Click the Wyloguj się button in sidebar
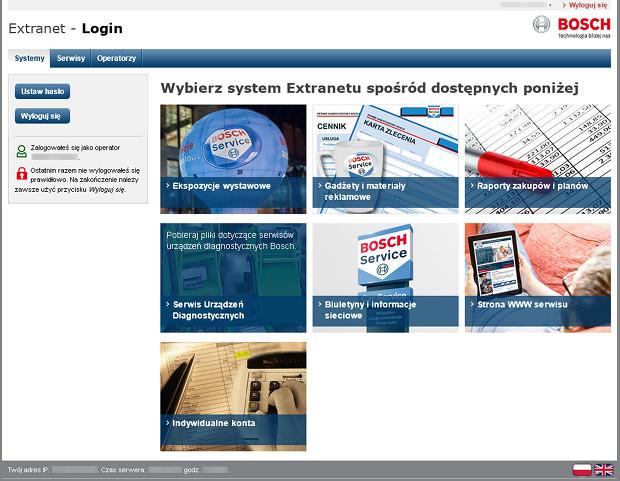 click(42, 116)
